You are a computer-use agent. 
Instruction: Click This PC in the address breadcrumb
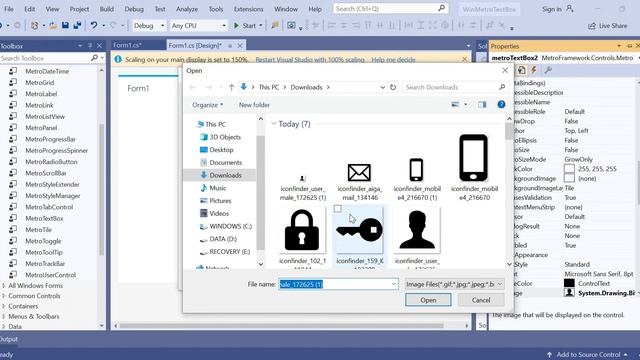click(x=269, y=87)
